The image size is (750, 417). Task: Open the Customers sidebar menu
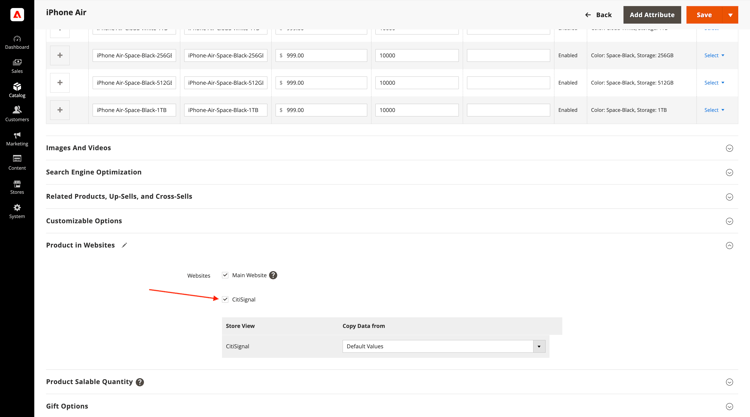(x=17, y=114)
